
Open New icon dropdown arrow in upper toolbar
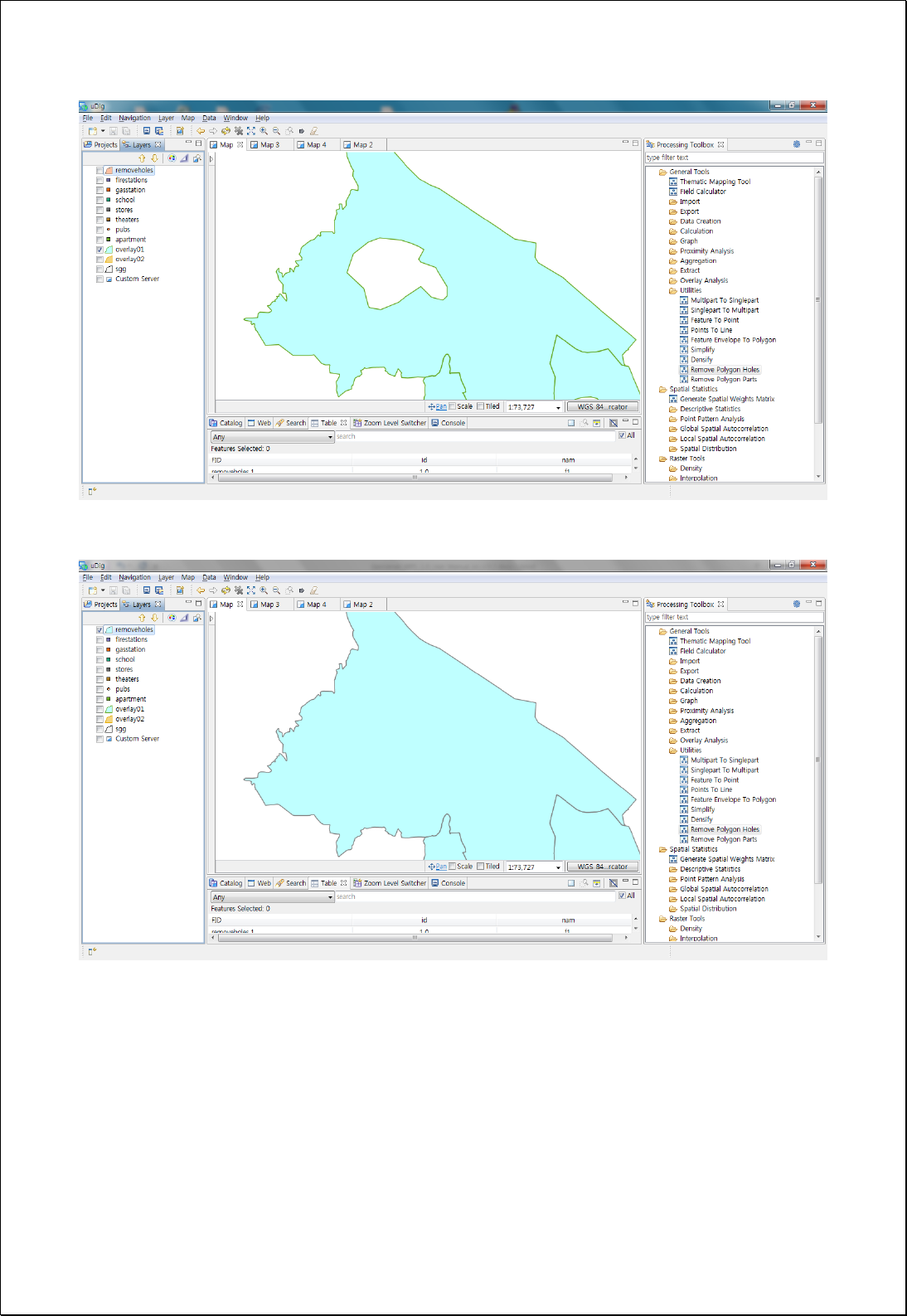click(103, 131)
